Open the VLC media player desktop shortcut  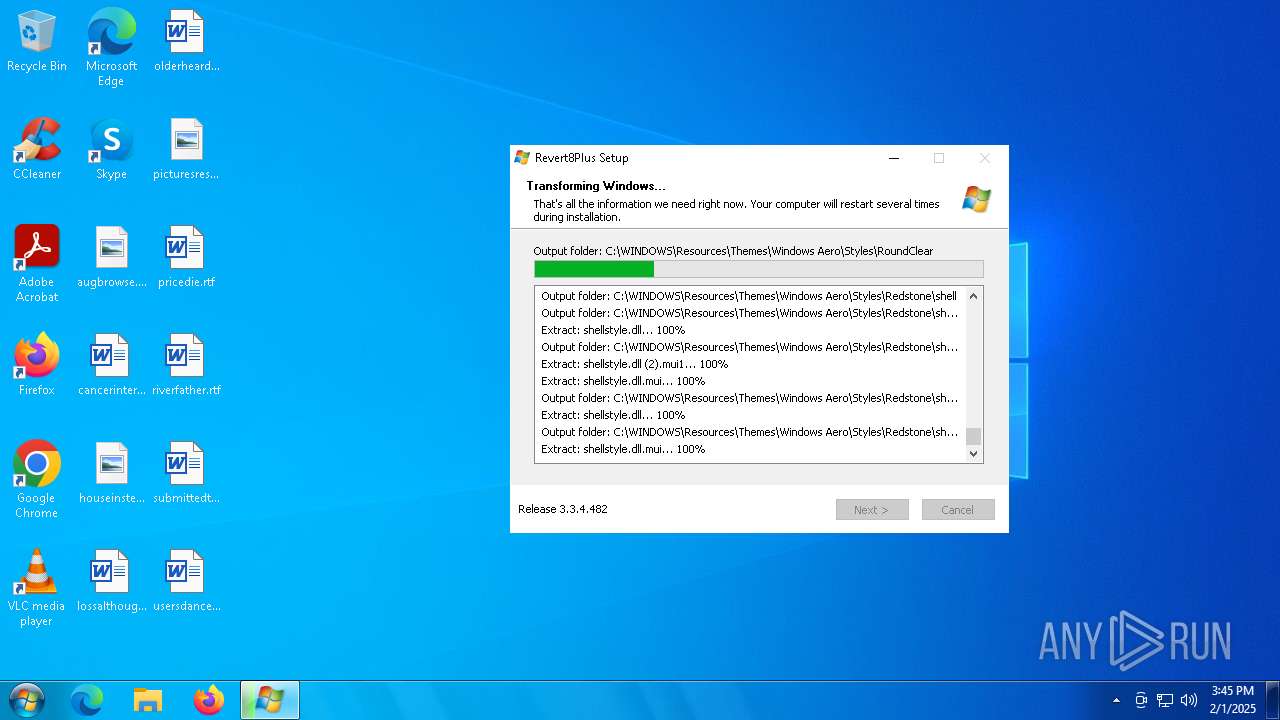pos(37,588)
